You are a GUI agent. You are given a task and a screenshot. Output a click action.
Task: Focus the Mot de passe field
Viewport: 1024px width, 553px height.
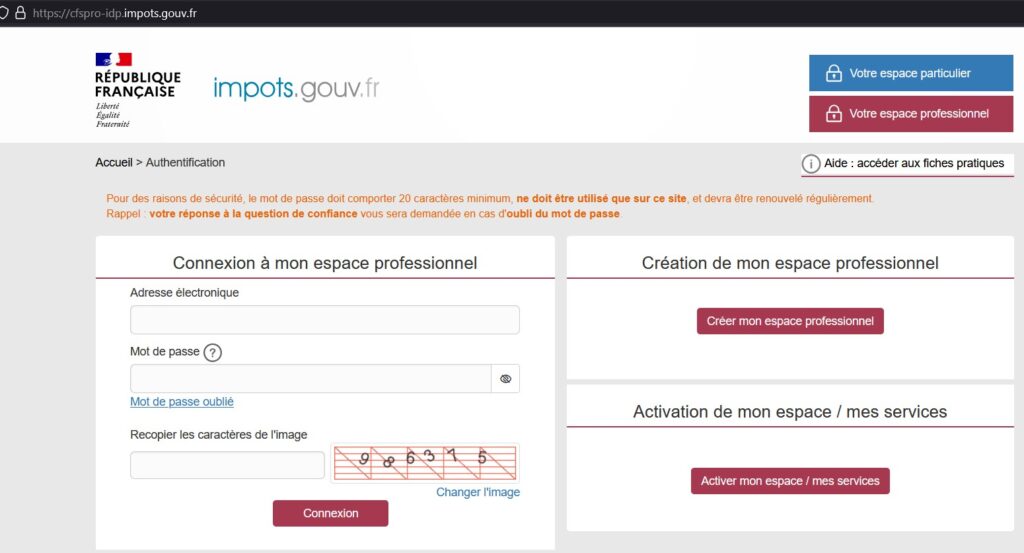click(x=311, y=379)
